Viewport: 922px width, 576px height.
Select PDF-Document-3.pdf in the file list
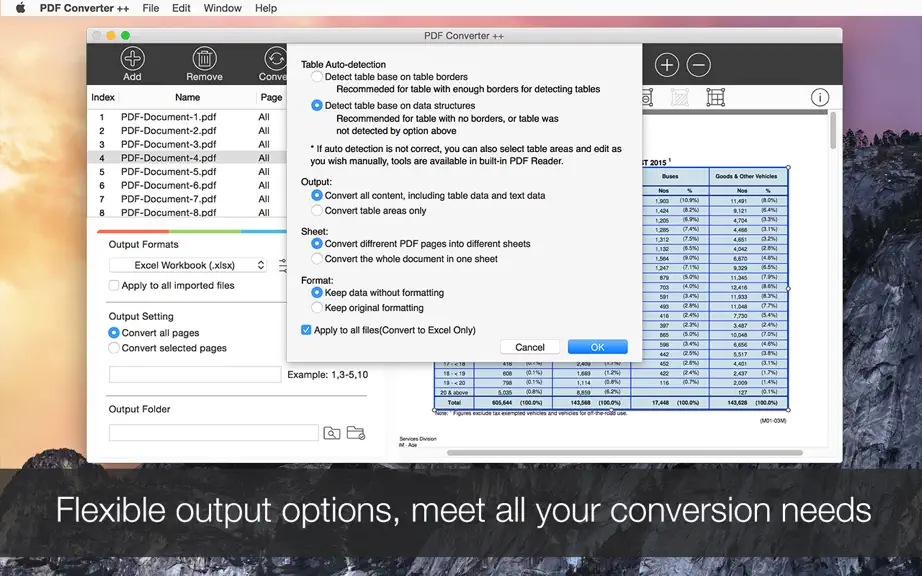click(168, 144)
